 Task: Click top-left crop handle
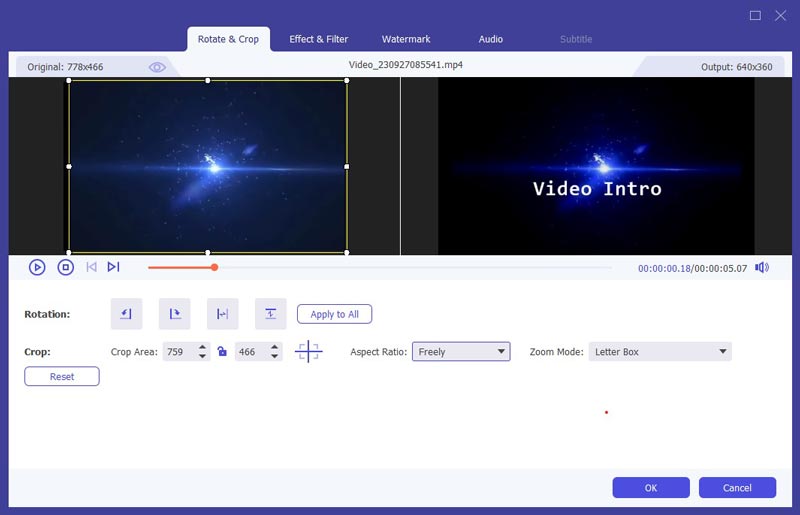tap(69, 81)
